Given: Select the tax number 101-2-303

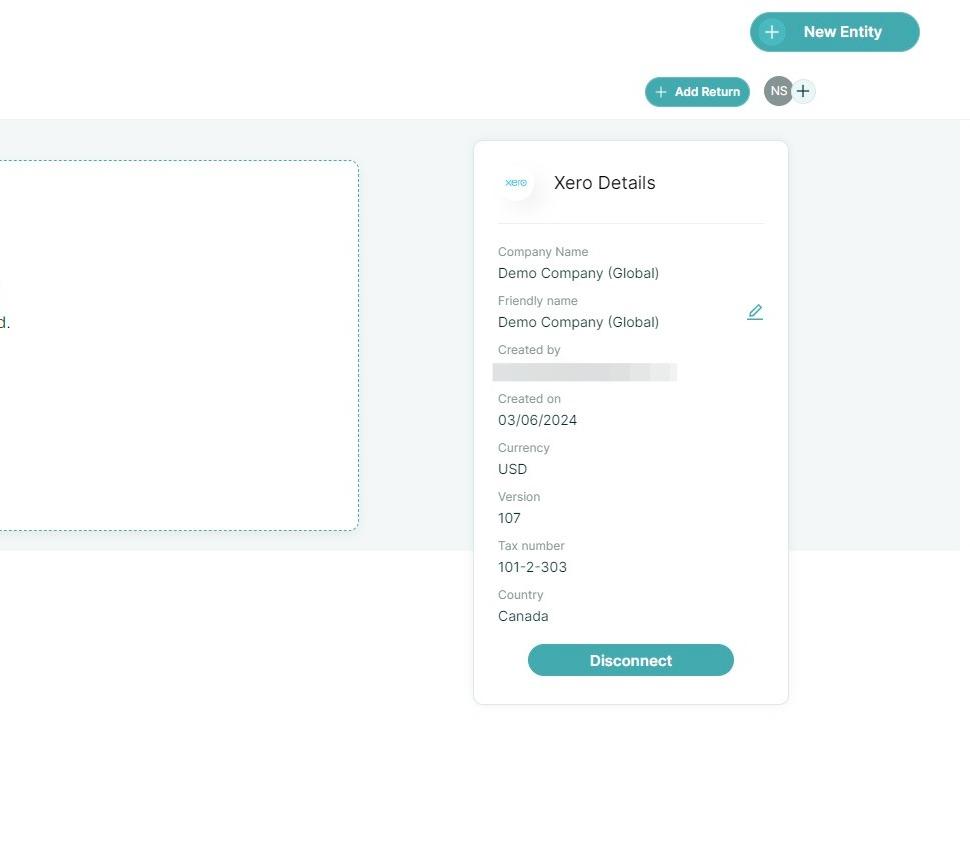Looking at the screenshot, I should 532,567.
